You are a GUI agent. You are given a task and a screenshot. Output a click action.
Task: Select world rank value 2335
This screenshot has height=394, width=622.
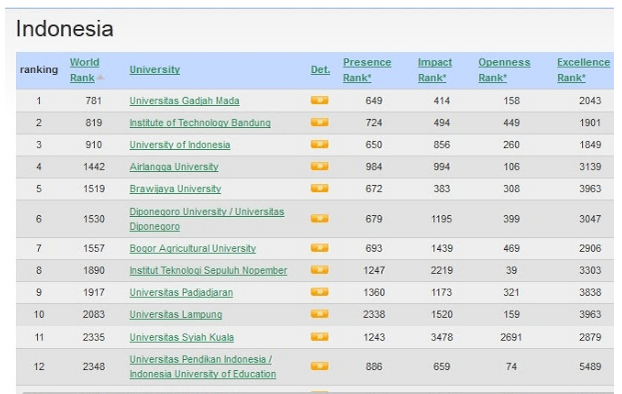[94, 337]
